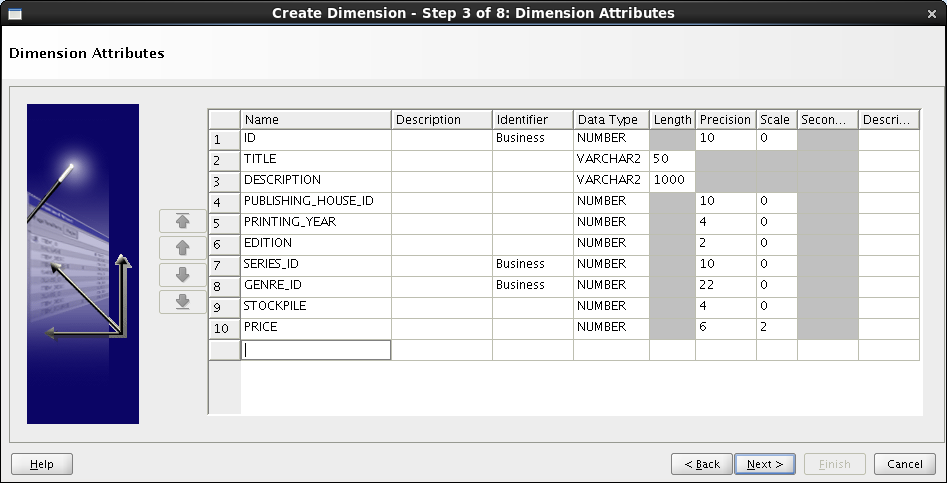Screen dimensions: 947x483
Task: Click Scale value 2 in PRICE row
Action: point(777,329)
